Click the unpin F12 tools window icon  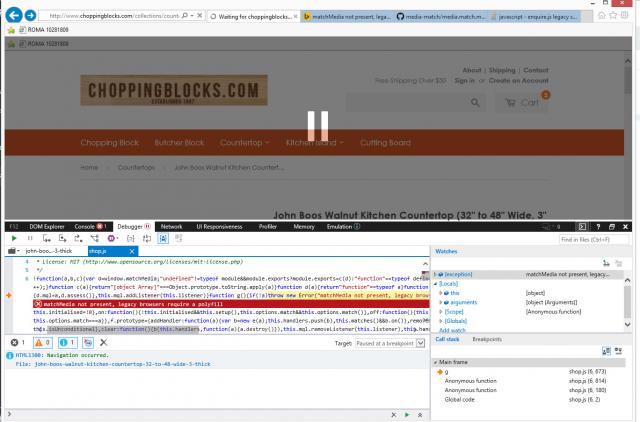[611, 227]
